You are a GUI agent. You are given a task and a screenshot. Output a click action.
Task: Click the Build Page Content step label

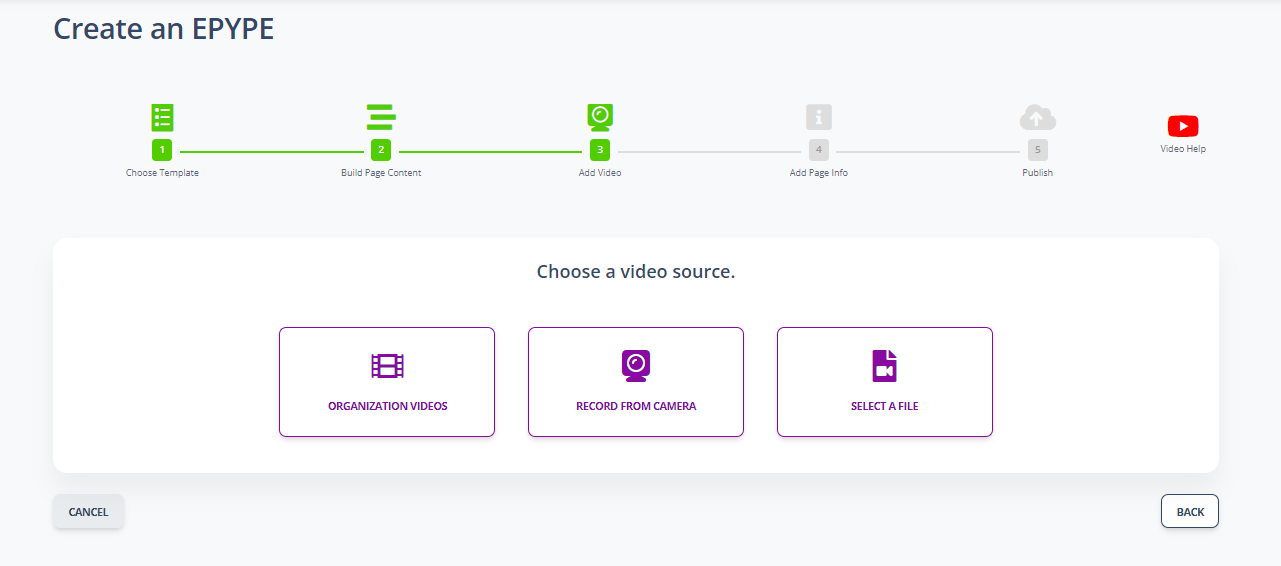tap(381, 173)
